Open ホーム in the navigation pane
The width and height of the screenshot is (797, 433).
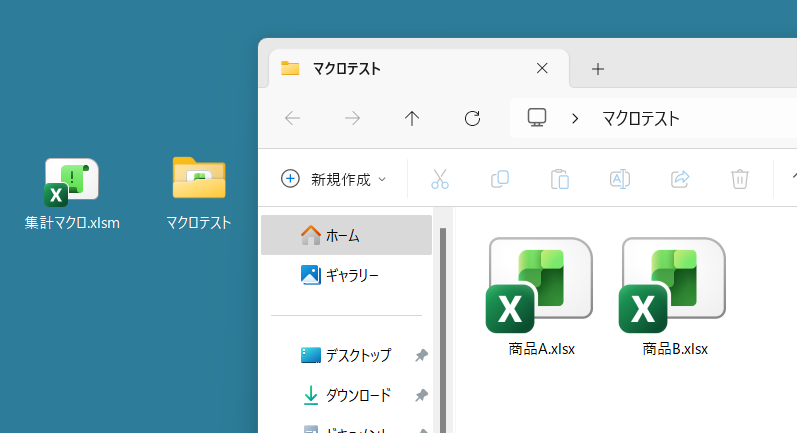(342, 235)
